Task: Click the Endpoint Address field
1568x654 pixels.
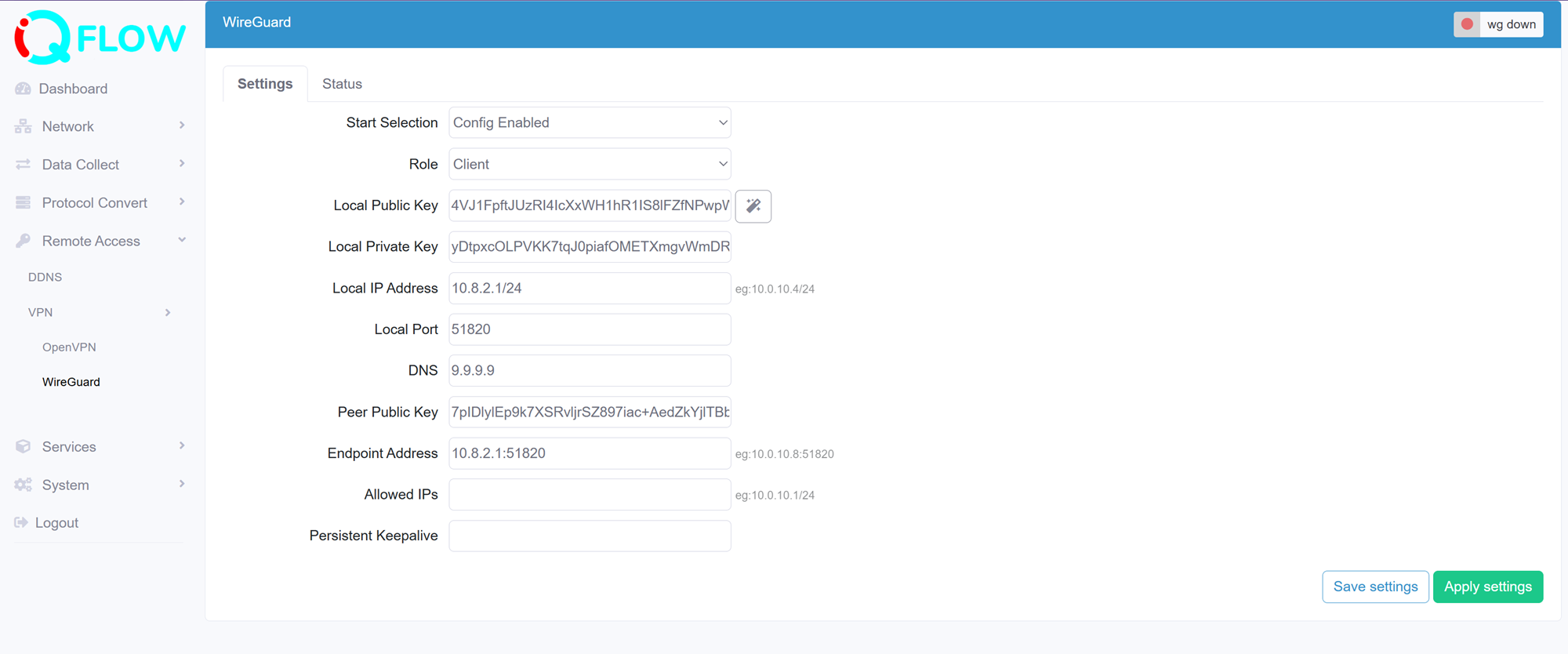Action: [x=590, y=453]
